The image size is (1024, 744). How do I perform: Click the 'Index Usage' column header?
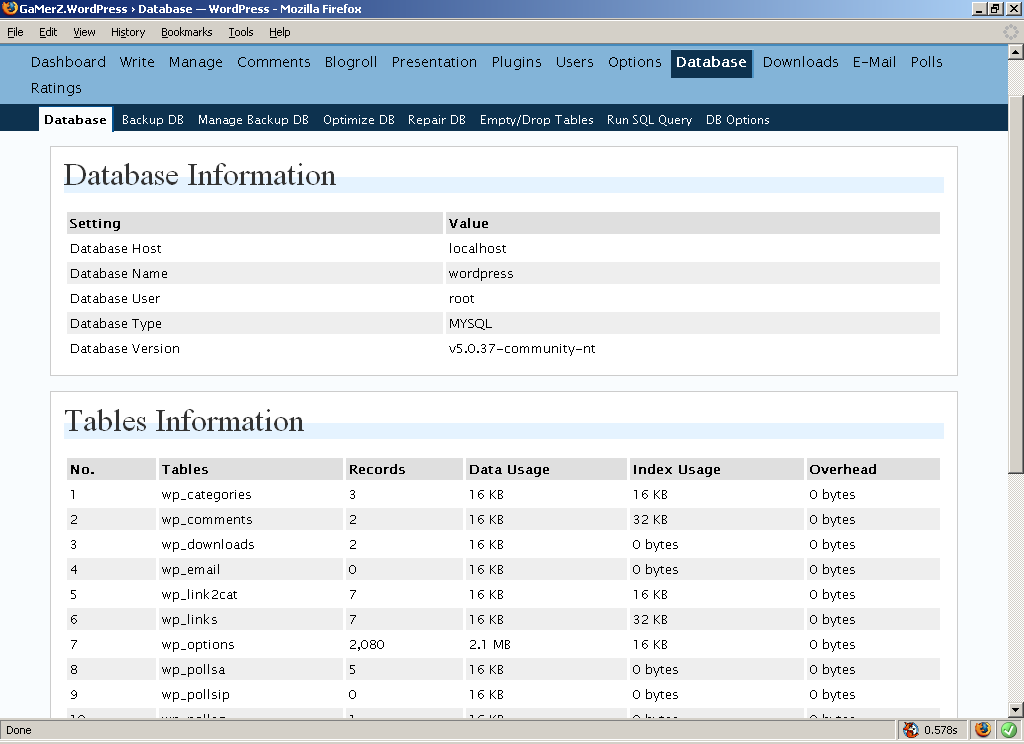click(x=677, y=470)
